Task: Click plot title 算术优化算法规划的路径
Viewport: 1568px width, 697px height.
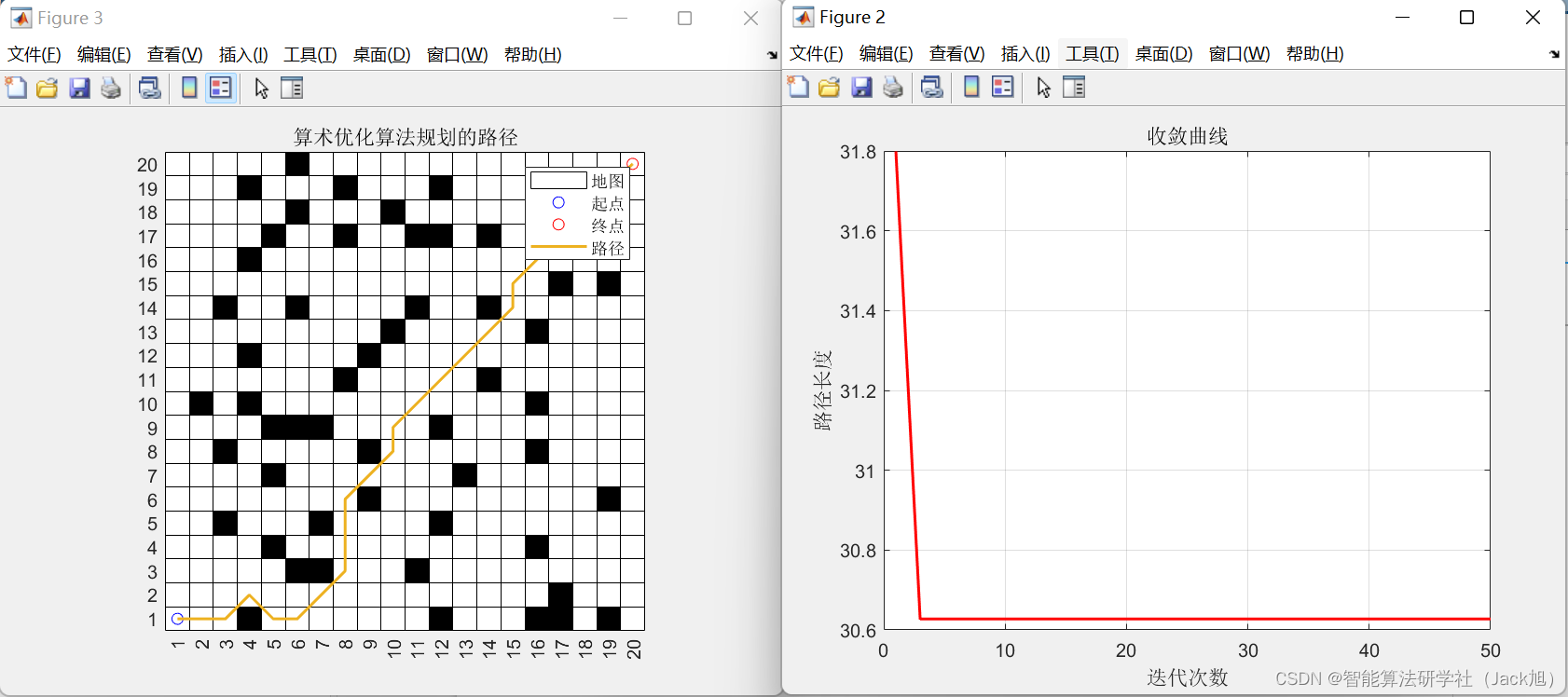Action: pos(406,137)
